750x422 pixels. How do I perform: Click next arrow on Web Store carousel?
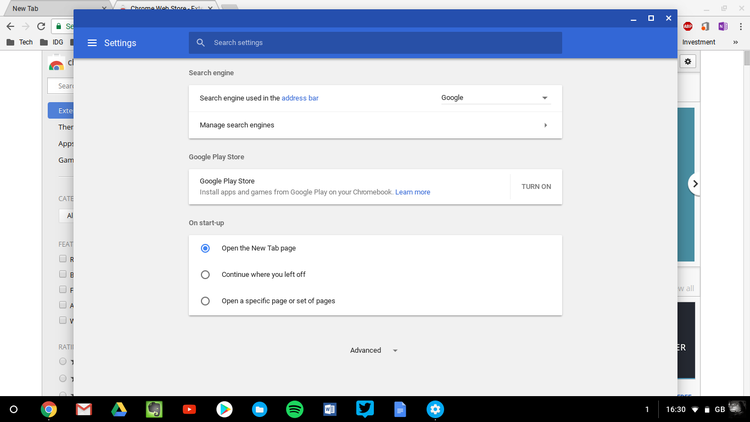pyautogui.click(x=695, y=184)
